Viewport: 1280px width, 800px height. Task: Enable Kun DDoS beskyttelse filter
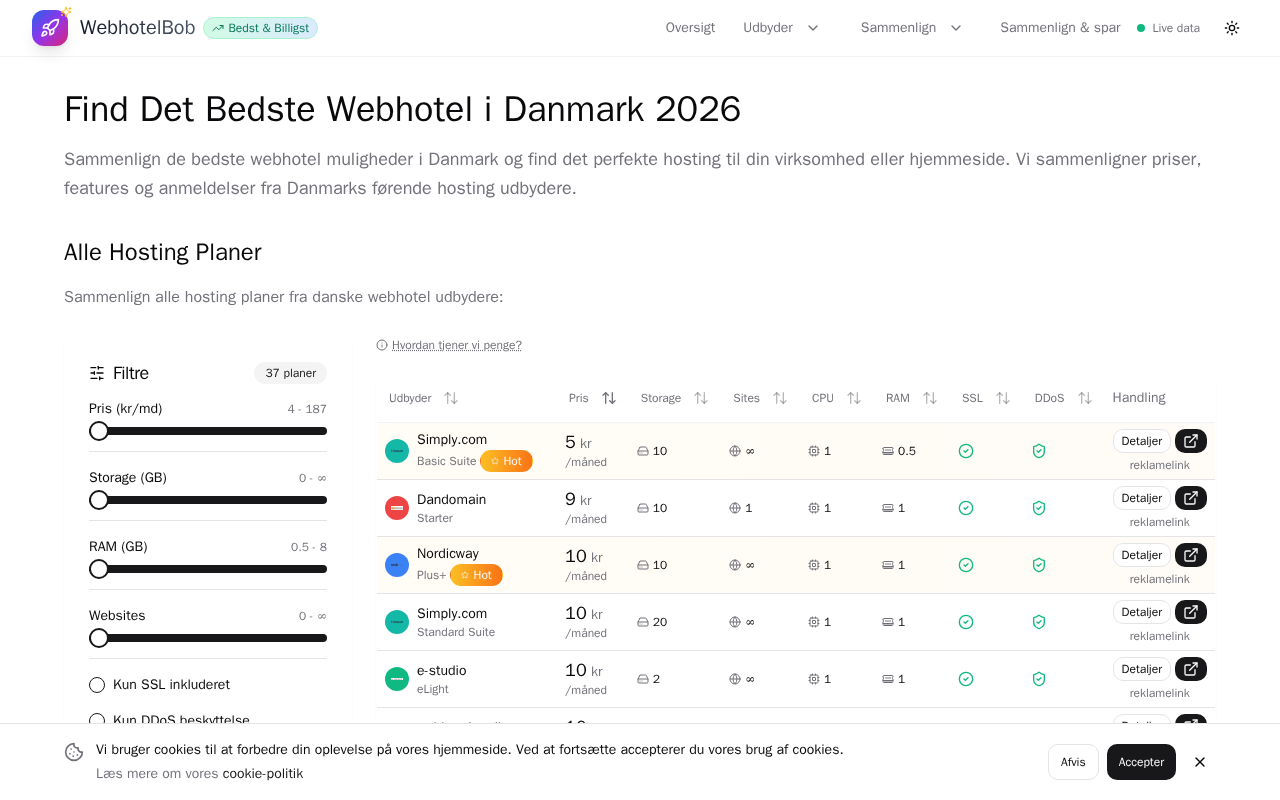pyautogui.click(x=97, y=720)
